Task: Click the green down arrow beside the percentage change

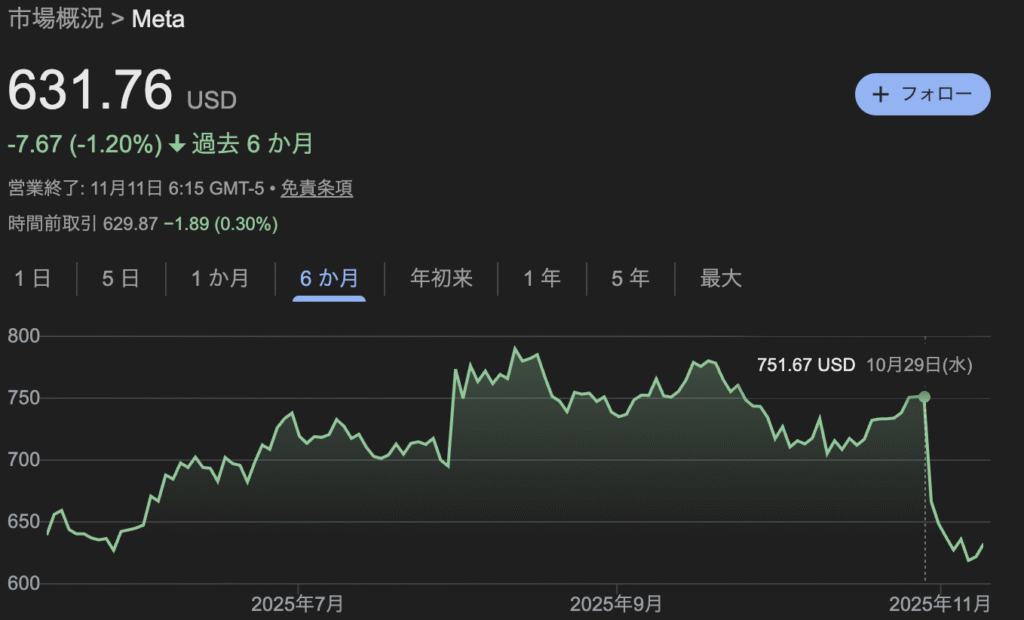Action: 177,144
